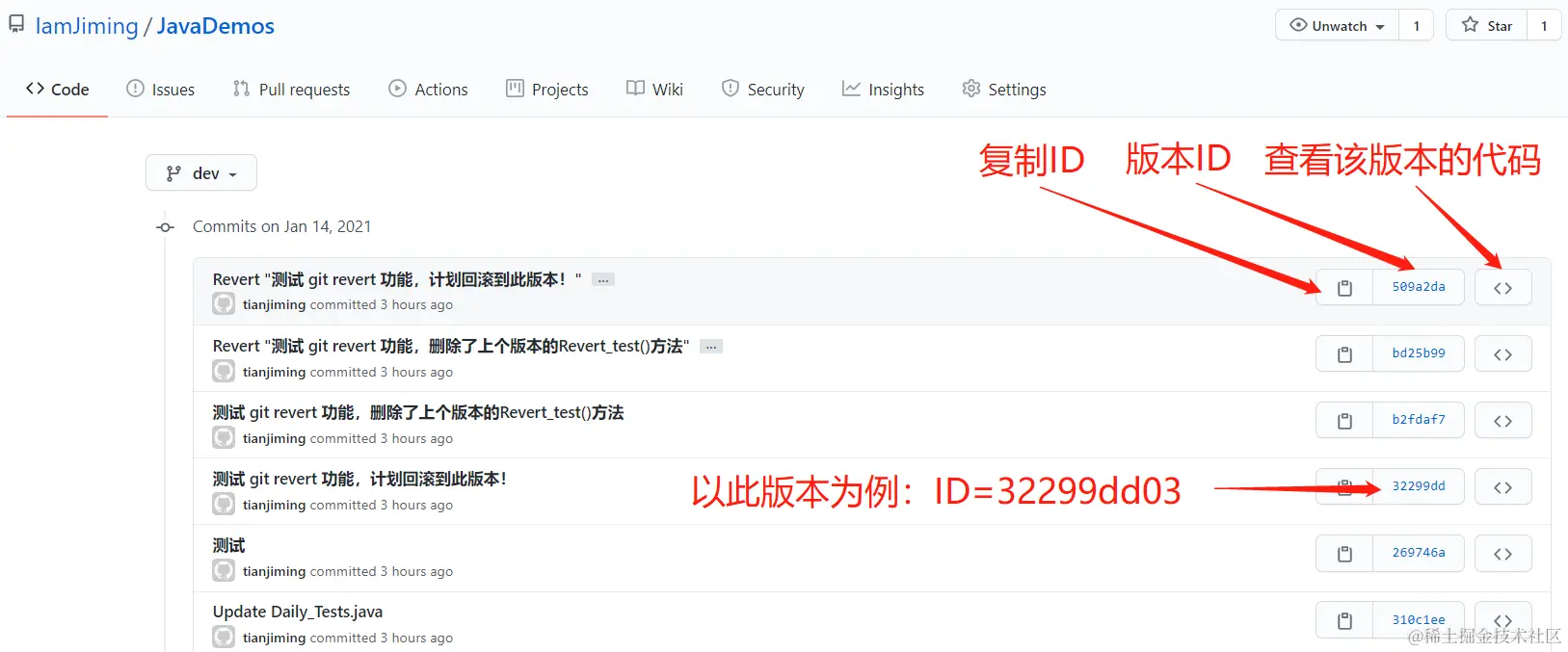Switch to the Code tab
The image size is (1568, 652).
point(58,89)
